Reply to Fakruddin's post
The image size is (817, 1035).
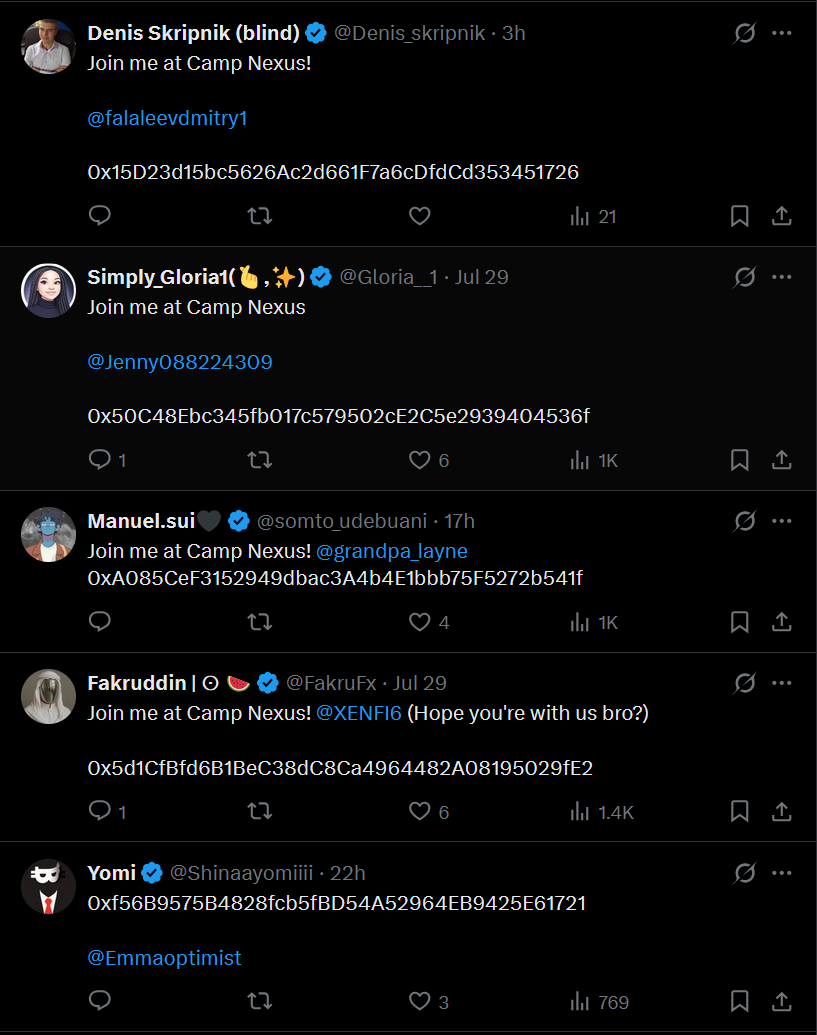[100, 812]
